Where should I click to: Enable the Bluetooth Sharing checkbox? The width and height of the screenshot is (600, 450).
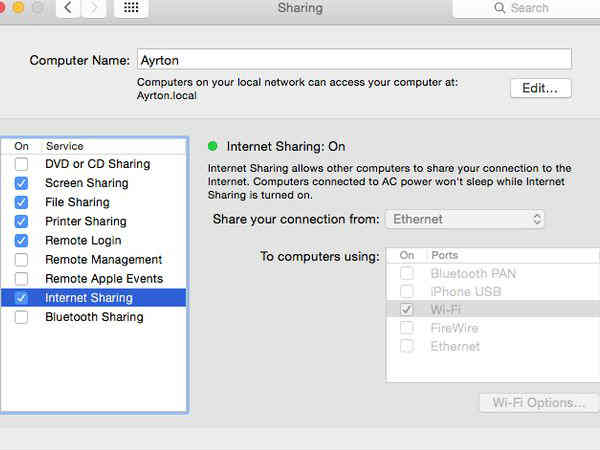(x=22, y=317)
